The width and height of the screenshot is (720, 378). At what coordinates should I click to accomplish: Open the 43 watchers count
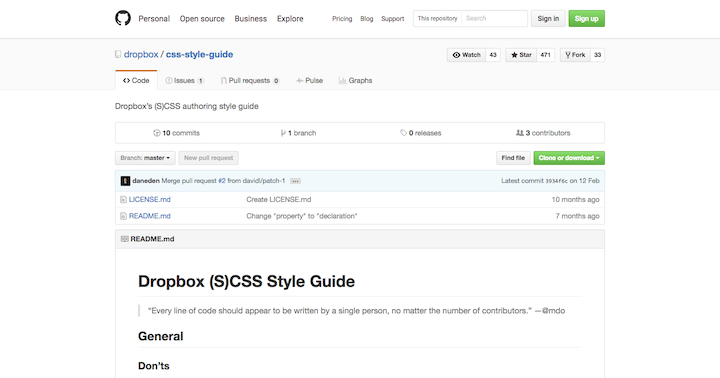(493, 55)
